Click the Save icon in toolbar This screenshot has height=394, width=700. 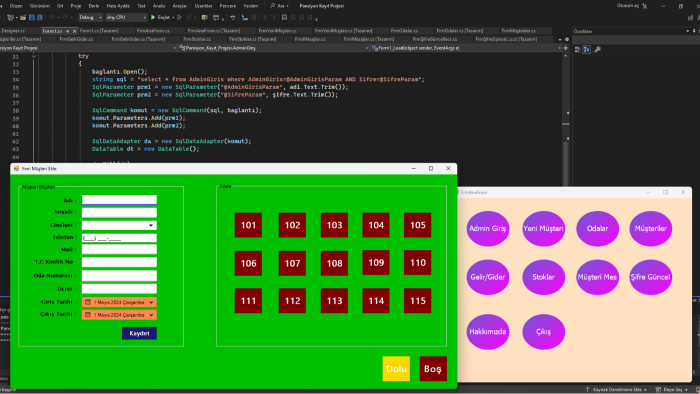[x=32, y=17]
